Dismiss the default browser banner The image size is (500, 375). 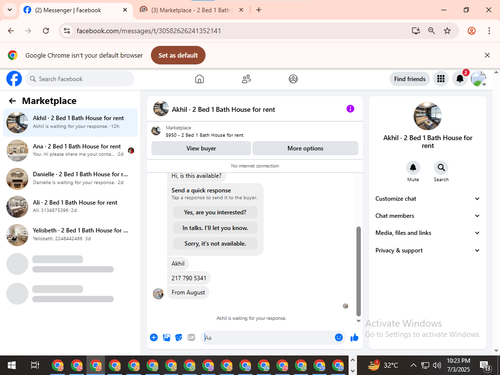coord(487,55)
